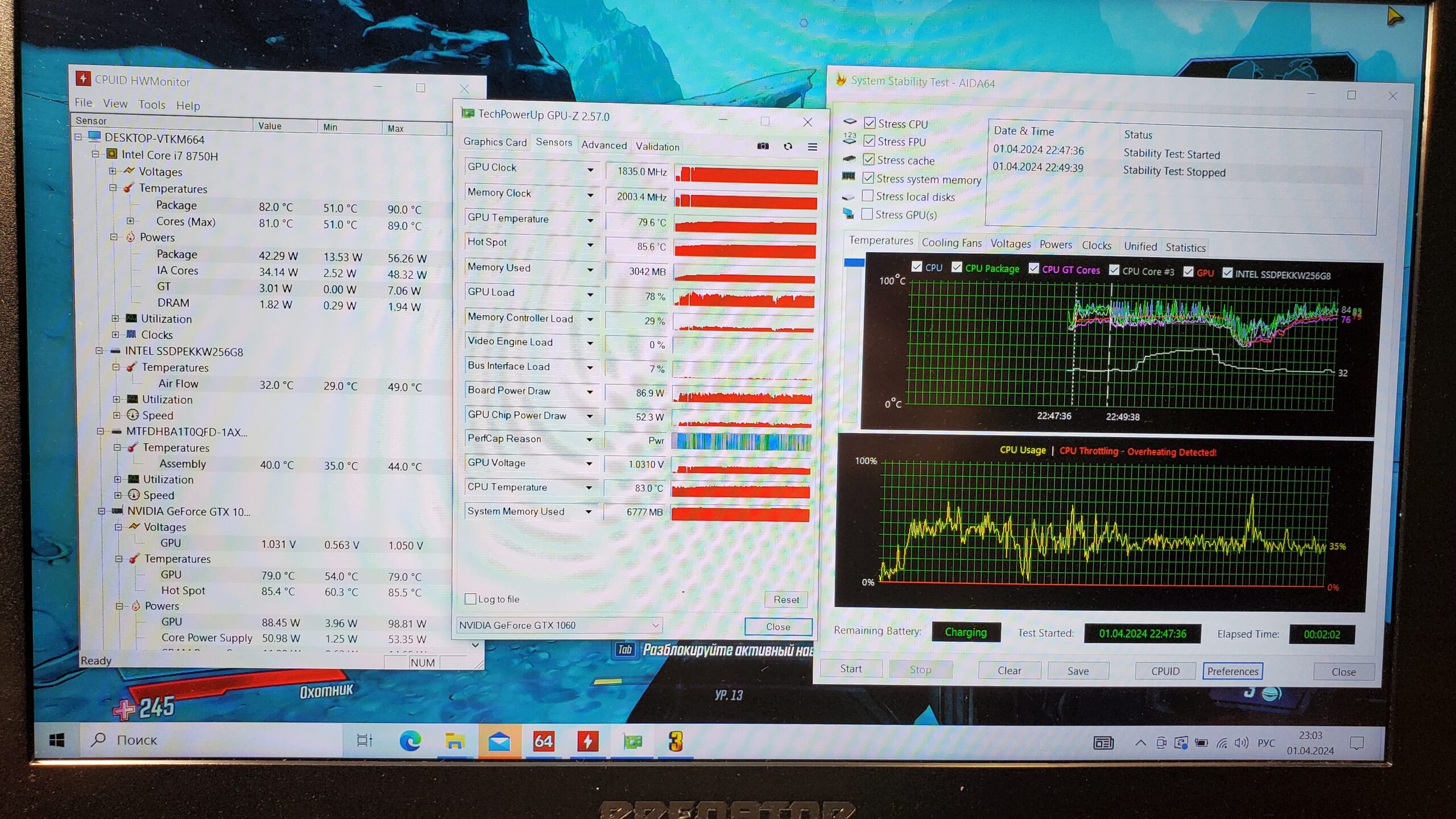
Task: Click the Mail app taskbar icon
Action: pos(499,741)
